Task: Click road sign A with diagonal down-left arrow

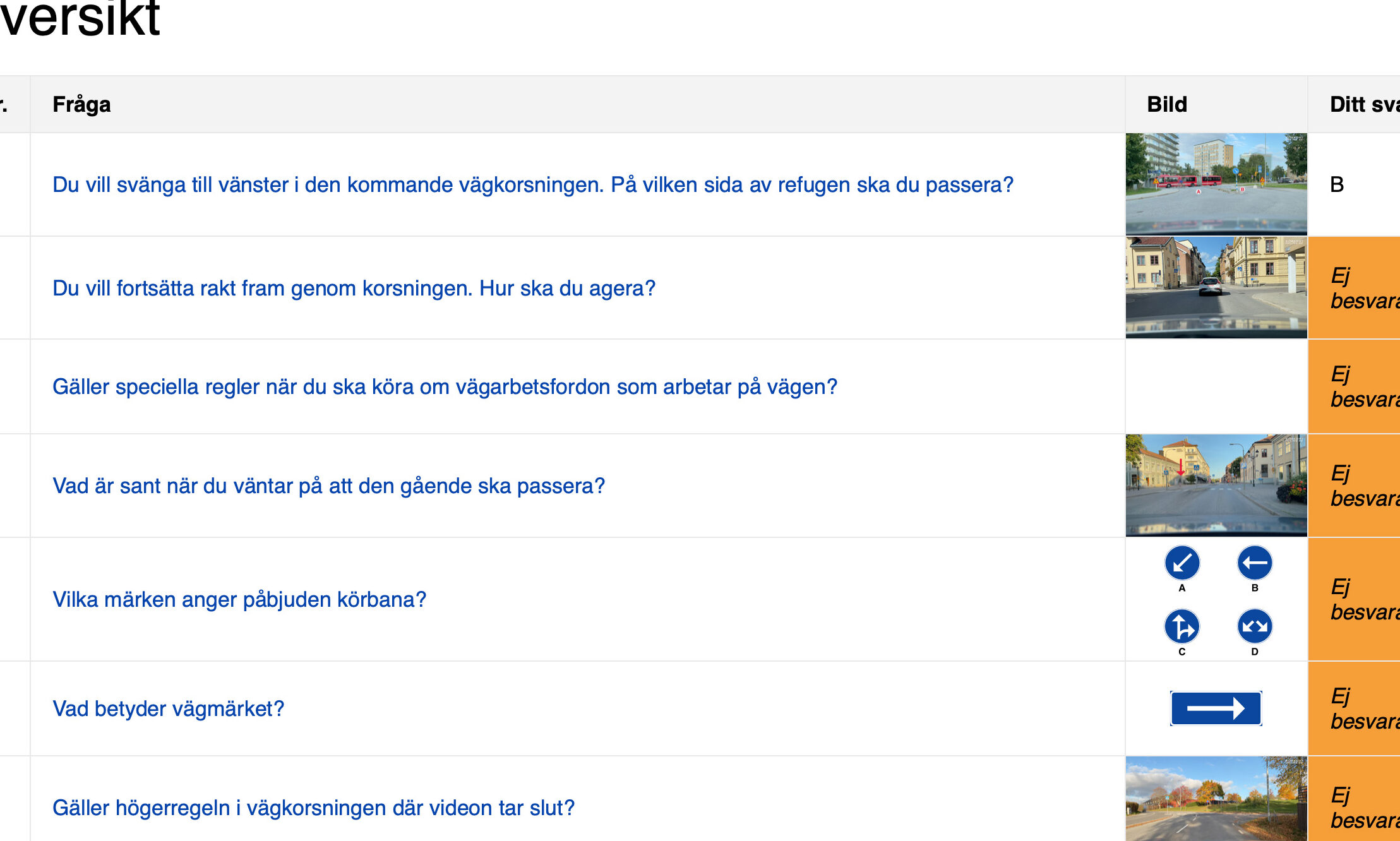Action: click(1182, 563)
